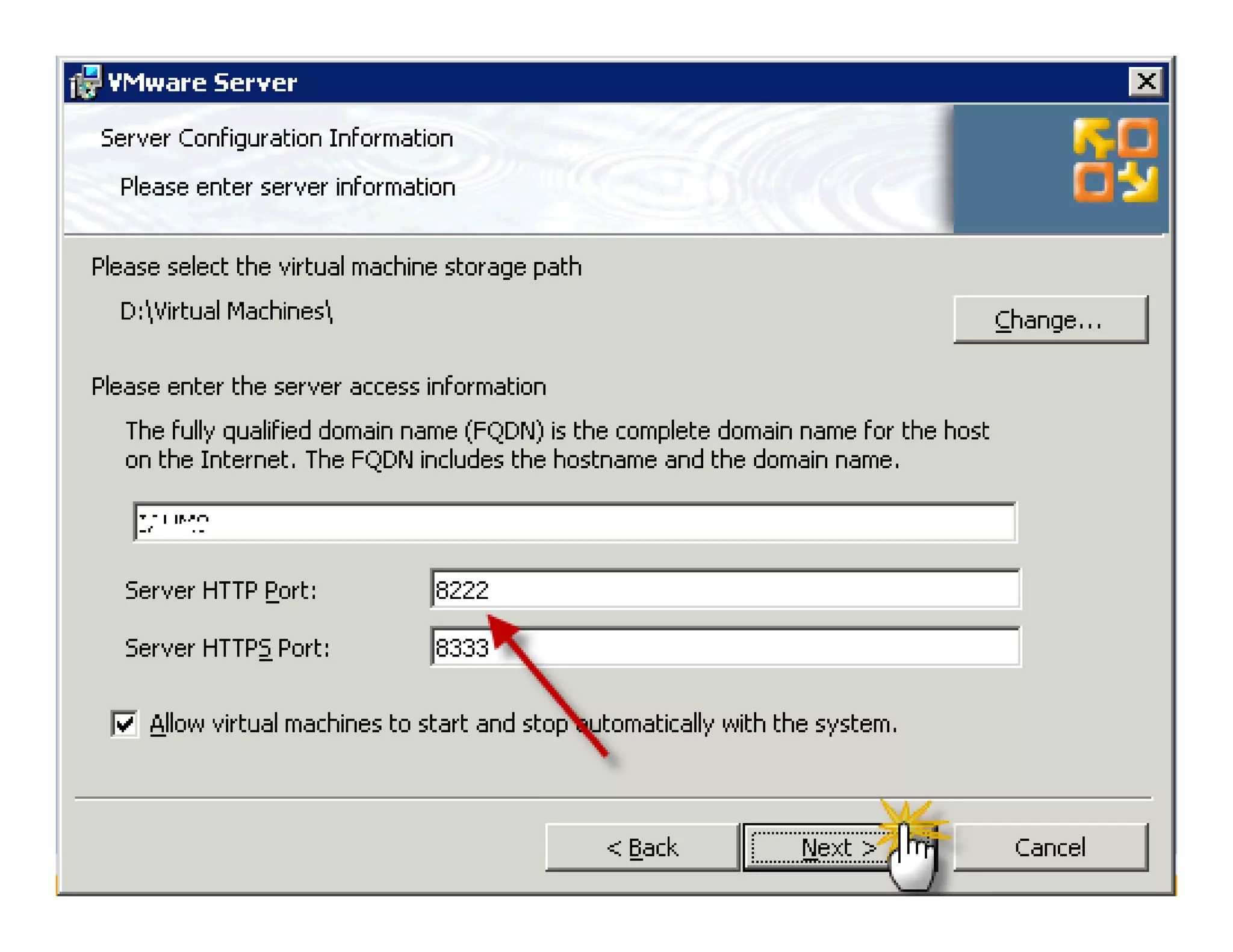Click the Change... storage path button
Image resolution: width=1233 pixels, height=952 pixels.
coord(1051,320)
